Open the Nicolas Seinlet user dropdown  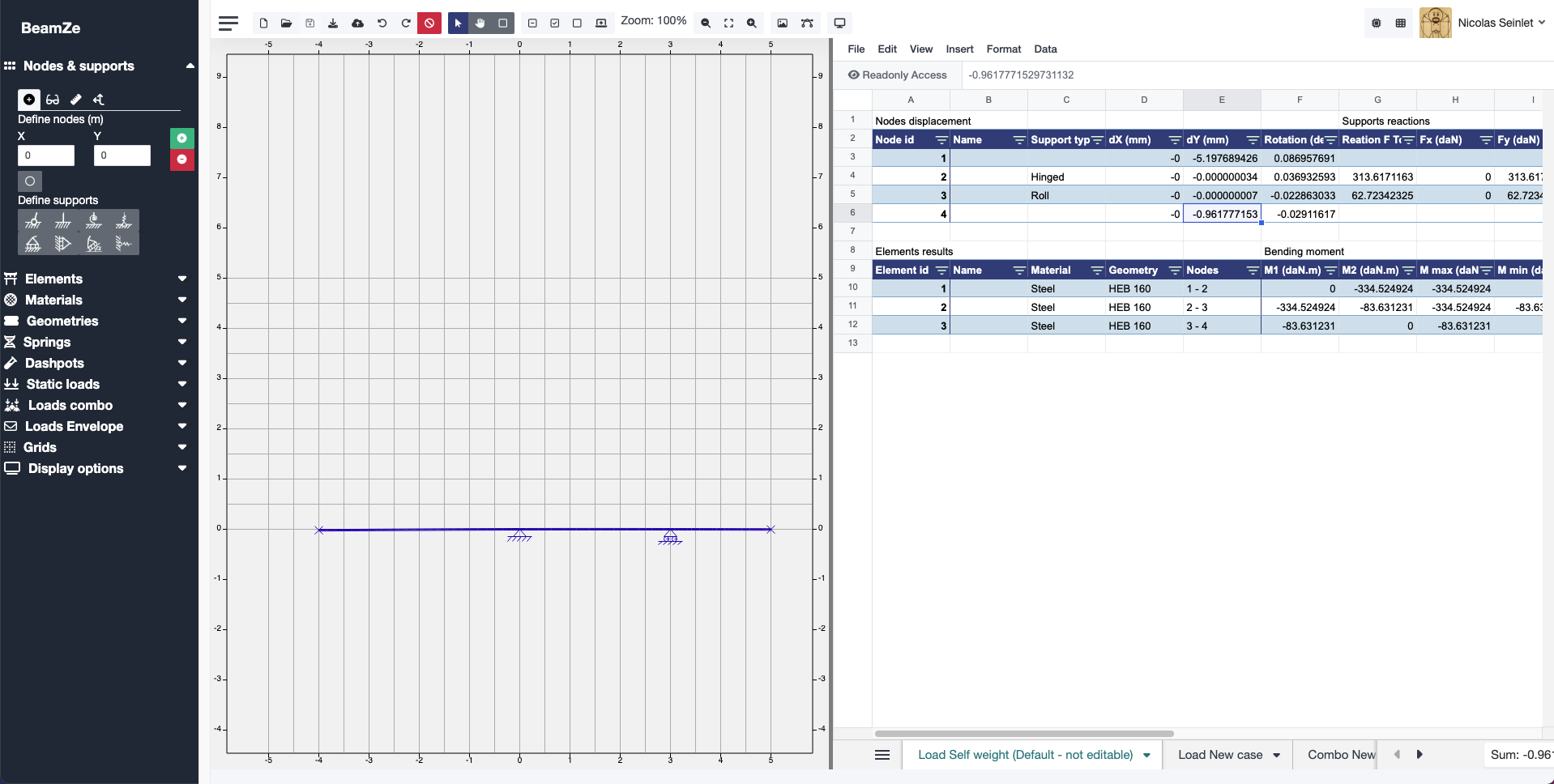1501,23
